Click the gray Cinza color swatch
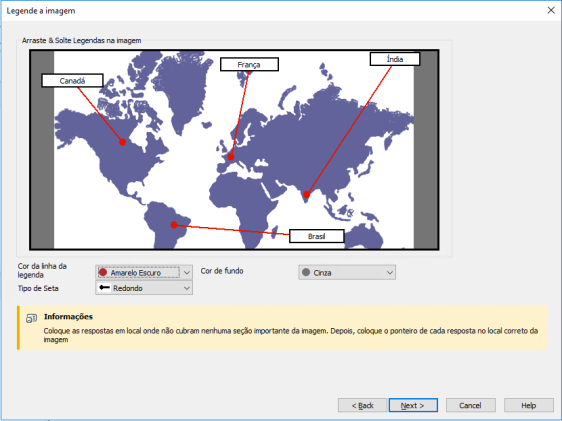Image resolution: width=562 pixels, height=421 pixels. (x=306, y=272)
